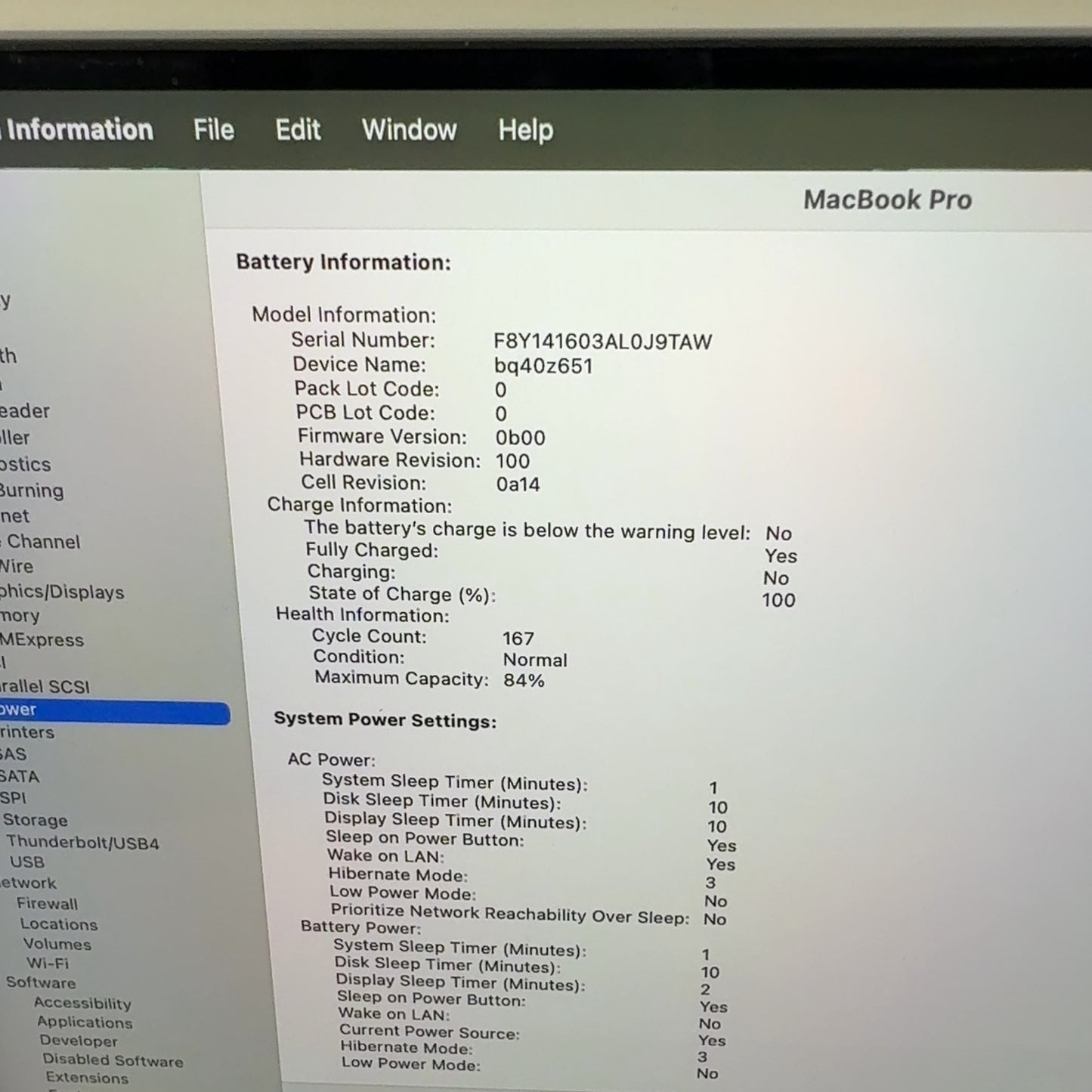Open the Edit menu
Viewport: 1092px width, 1092px height.
pyautogui.click(x=298, y=130)
